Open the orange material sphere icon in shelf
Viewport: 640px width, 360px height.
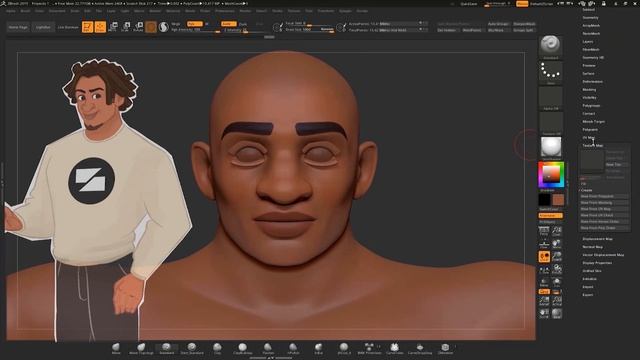151,27
